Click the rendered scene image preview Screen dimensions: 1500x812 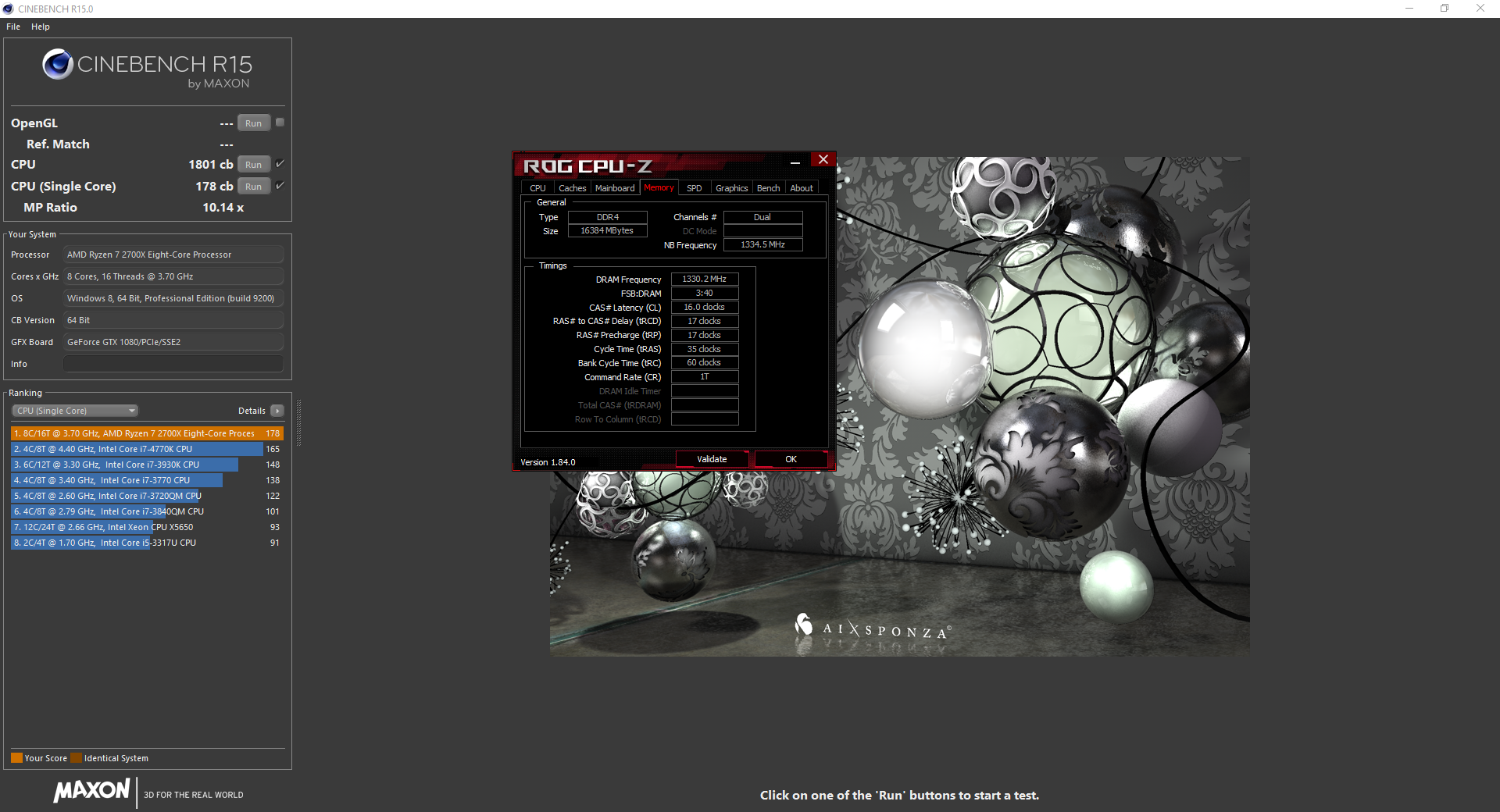899,406
